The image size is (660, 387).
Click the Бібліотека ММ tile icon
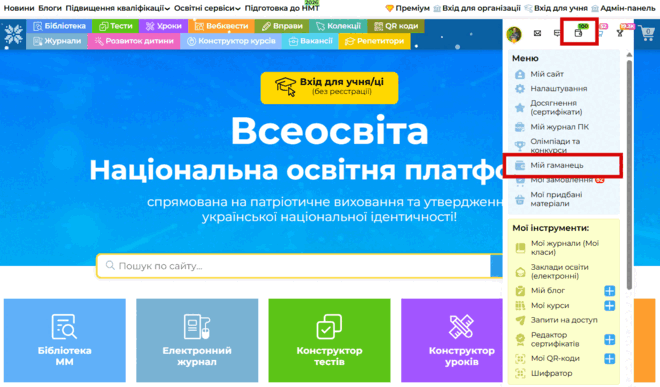point(64,326)
